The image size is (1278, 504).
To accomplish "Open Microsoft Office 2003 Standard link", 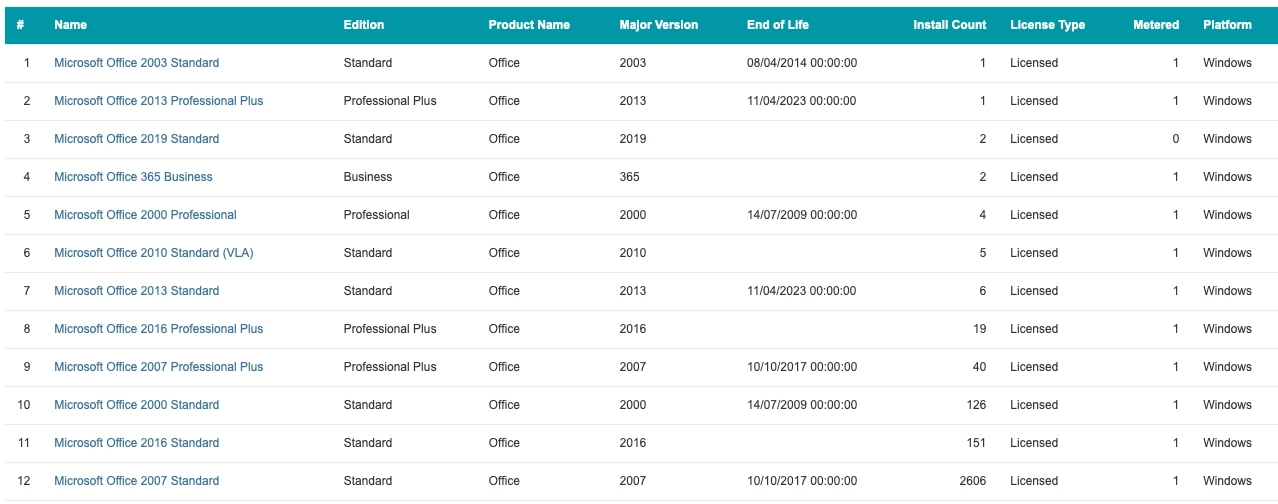I will tap(136, 63).
